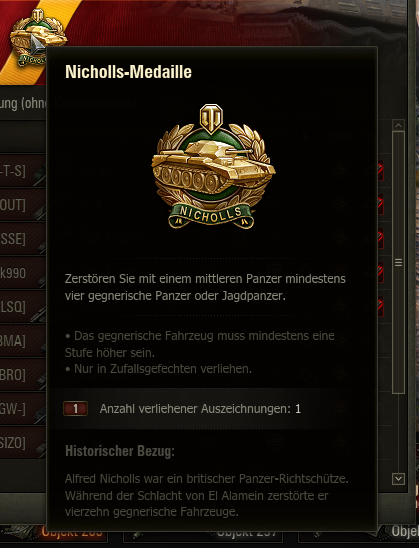Click the scrollbar down arrow
This screenshot has height=548, width=419.
(x=399, y=478)
